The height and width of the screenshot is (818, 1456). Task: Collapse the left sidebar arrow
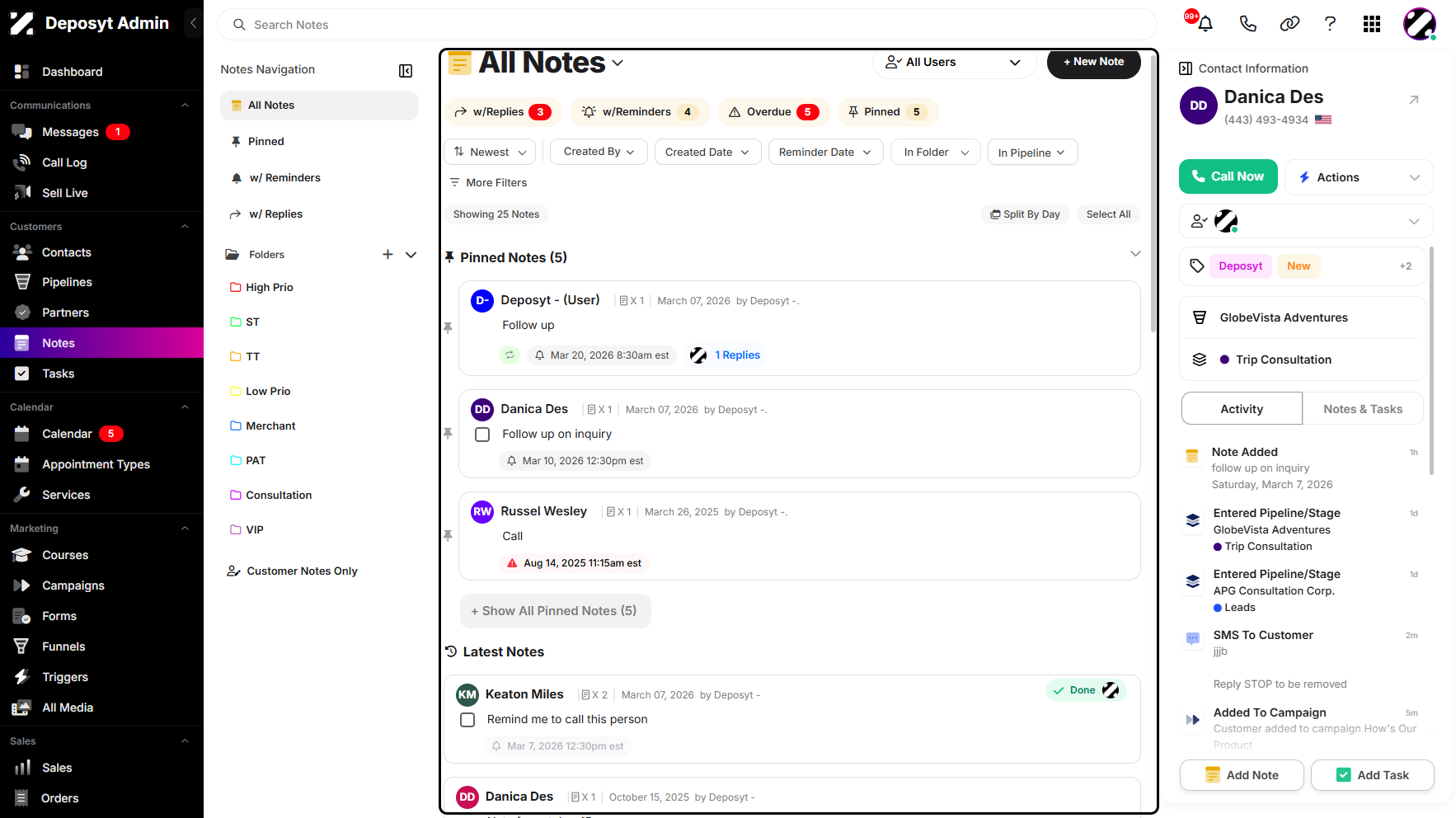pyautogui.click(x=193, y=23)
